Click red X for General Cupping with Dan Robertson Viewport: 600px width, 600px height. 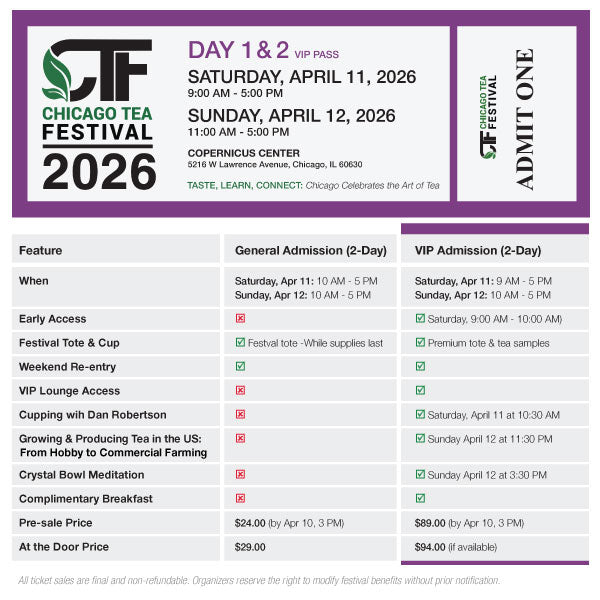(240, 415)
